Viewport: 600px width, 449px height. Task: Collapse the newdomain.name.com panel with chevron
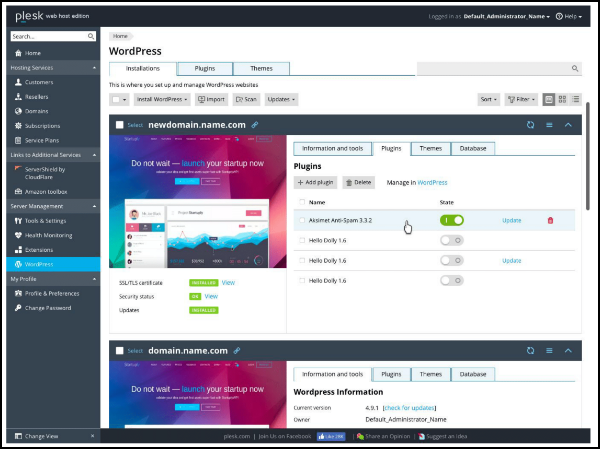click(568, 125)
